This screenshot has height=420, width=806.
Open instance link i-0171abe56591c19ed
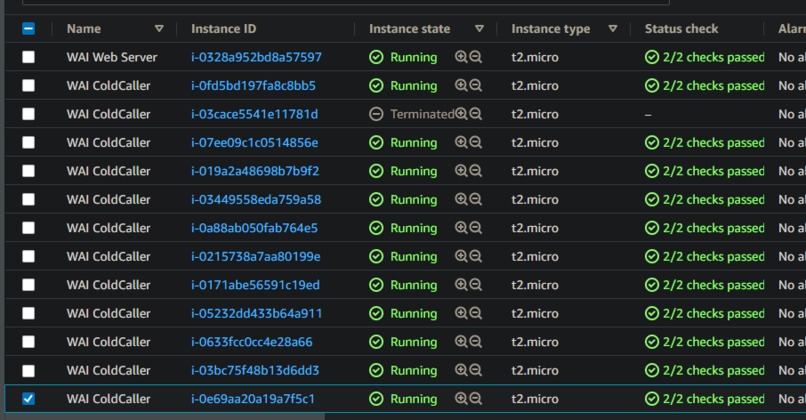coord(255,285)
